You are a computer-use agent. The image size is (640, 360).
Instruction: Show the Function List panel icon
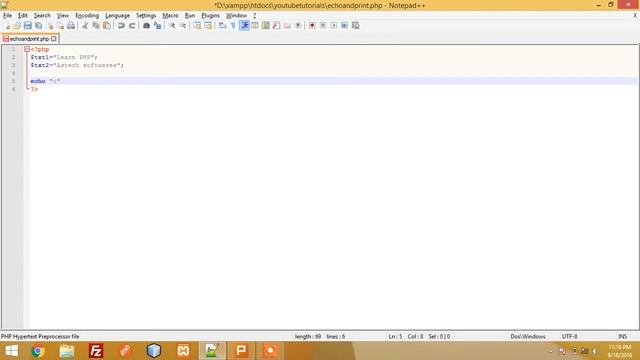coord(276,25)
